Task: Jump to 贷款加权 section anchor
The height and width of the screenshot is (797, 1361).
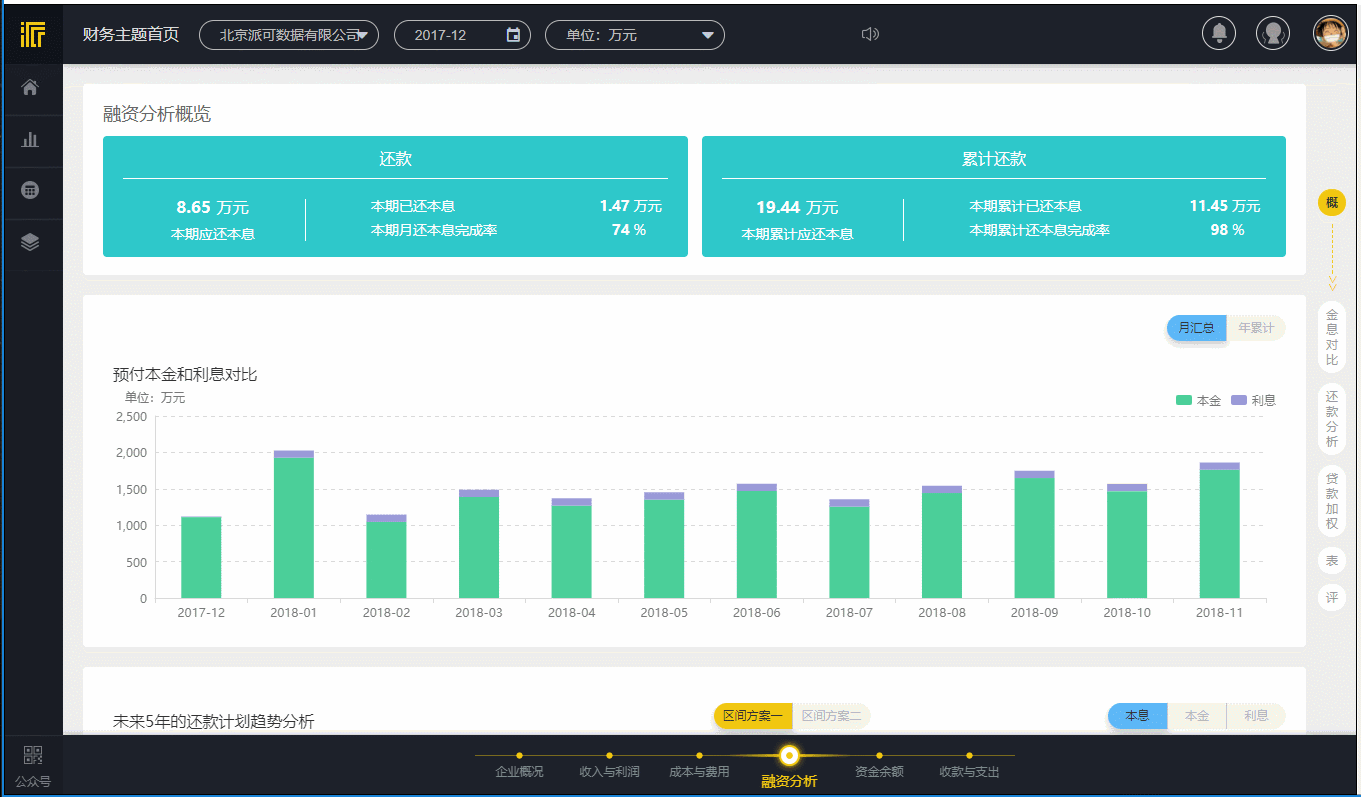Action: [x=1331, y=501]
